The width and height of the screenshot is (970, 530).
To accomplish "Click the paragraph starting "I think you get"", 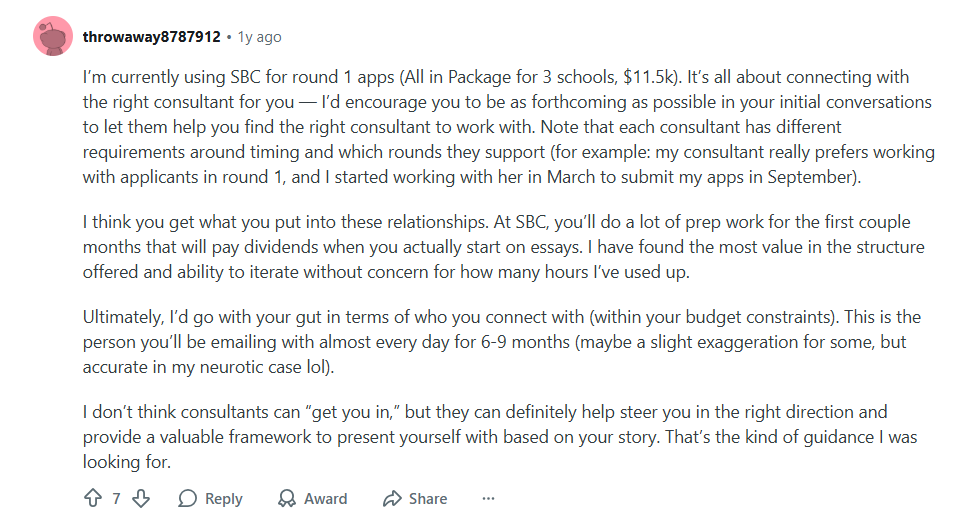I will pyautogui.click(x=503, y=247).
